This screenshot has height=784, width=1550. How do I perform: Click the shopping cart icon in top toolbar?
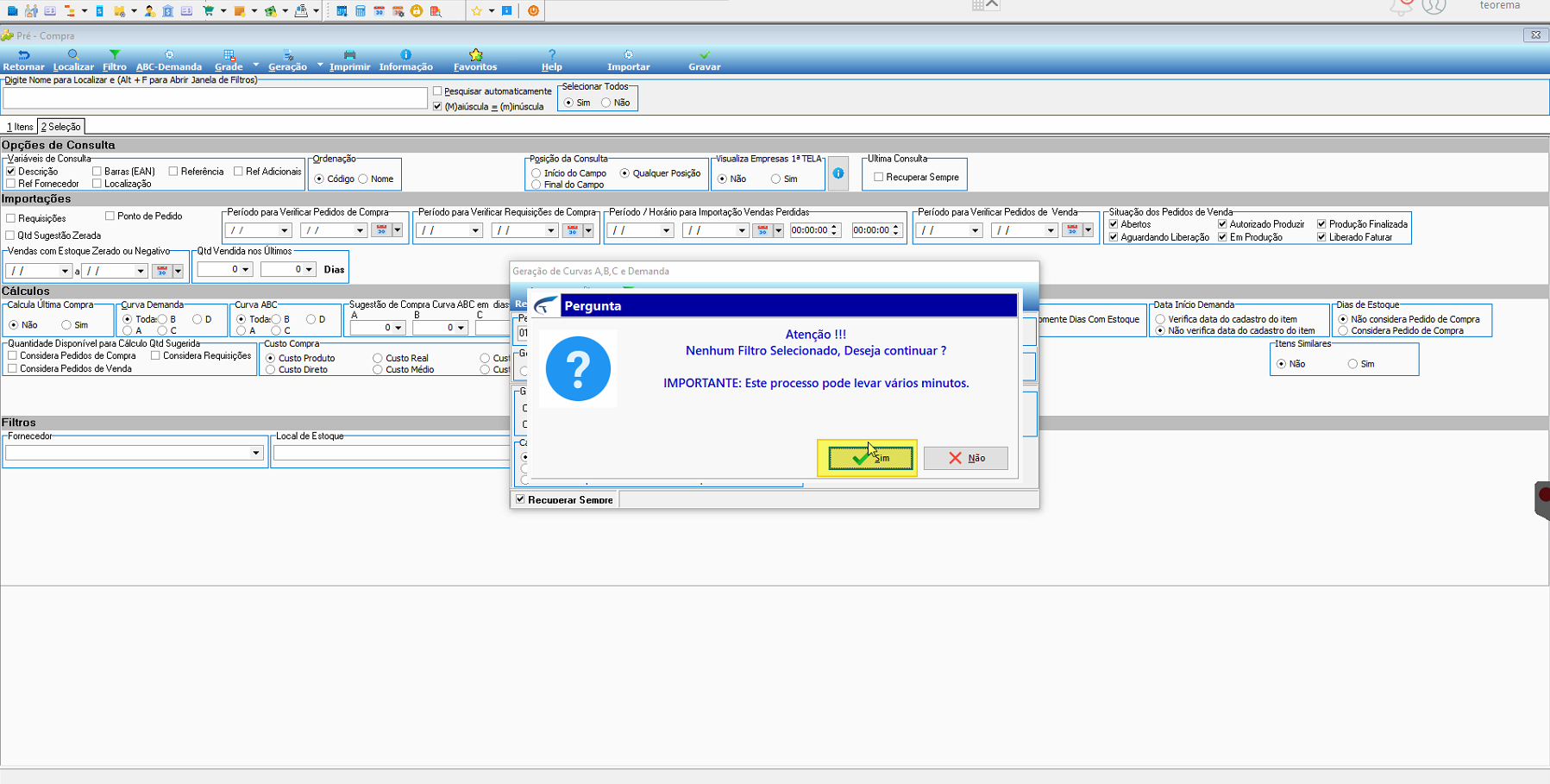(x=209, y=11)
